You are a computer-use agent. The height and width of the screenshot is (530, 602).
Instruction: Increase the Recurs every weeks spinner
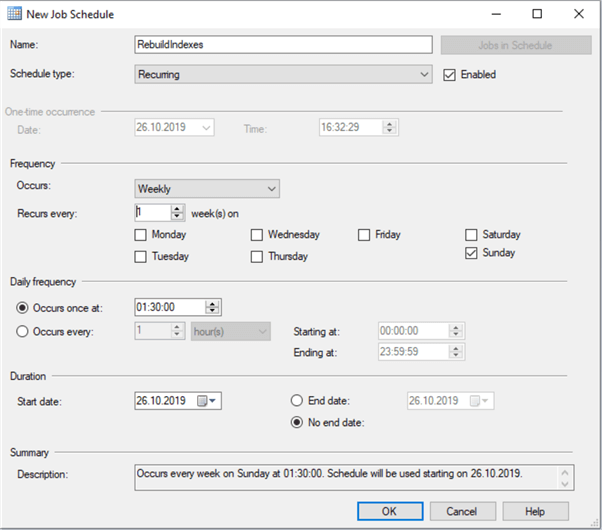click(177, 208)
